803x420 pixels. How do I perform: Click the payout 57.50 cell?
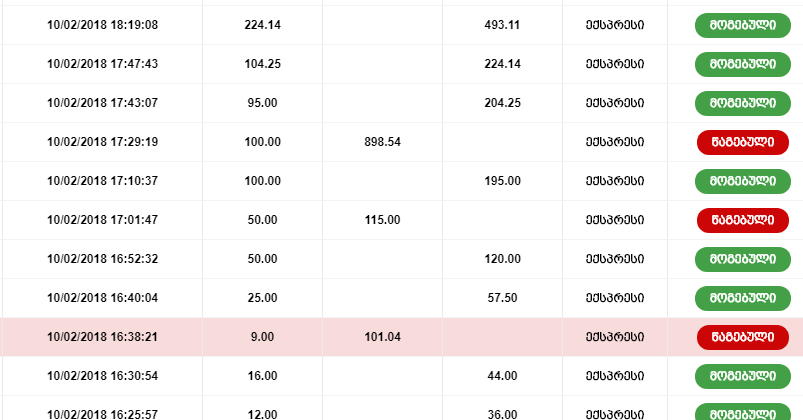pos(502,298)
